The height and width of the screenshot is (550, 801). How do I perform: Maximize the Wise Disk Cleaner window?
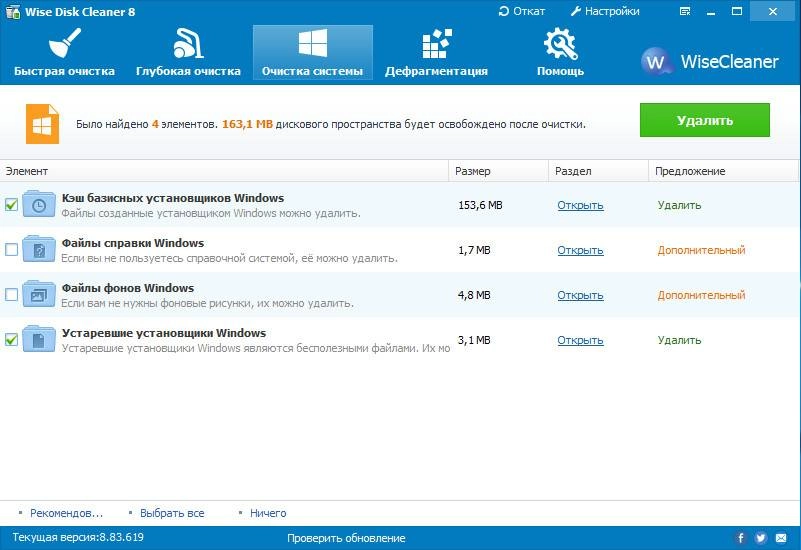737,11
